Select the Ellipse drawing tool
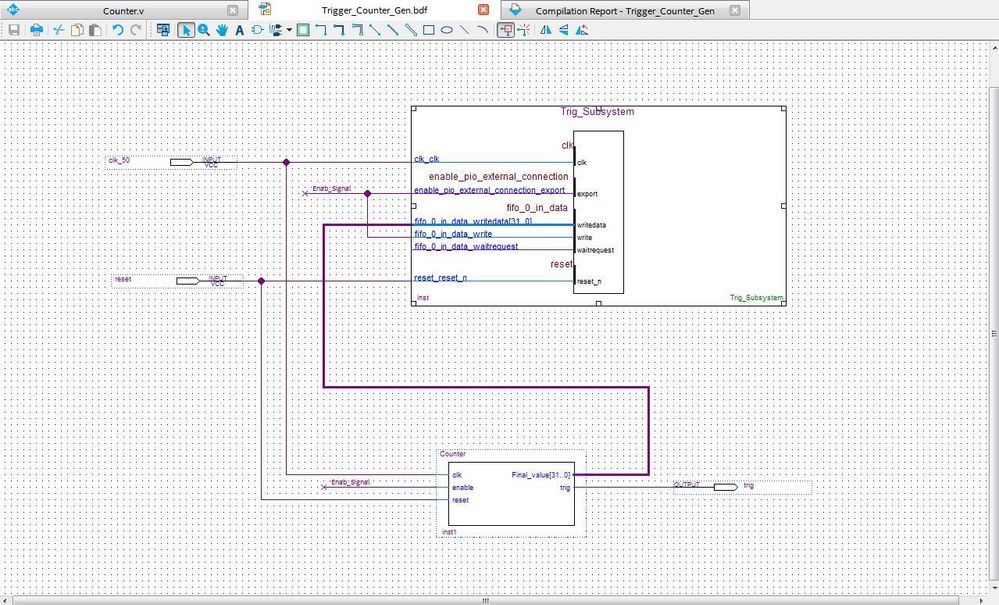The width and height of the screenshot is (999, 605). pos(447,30)
